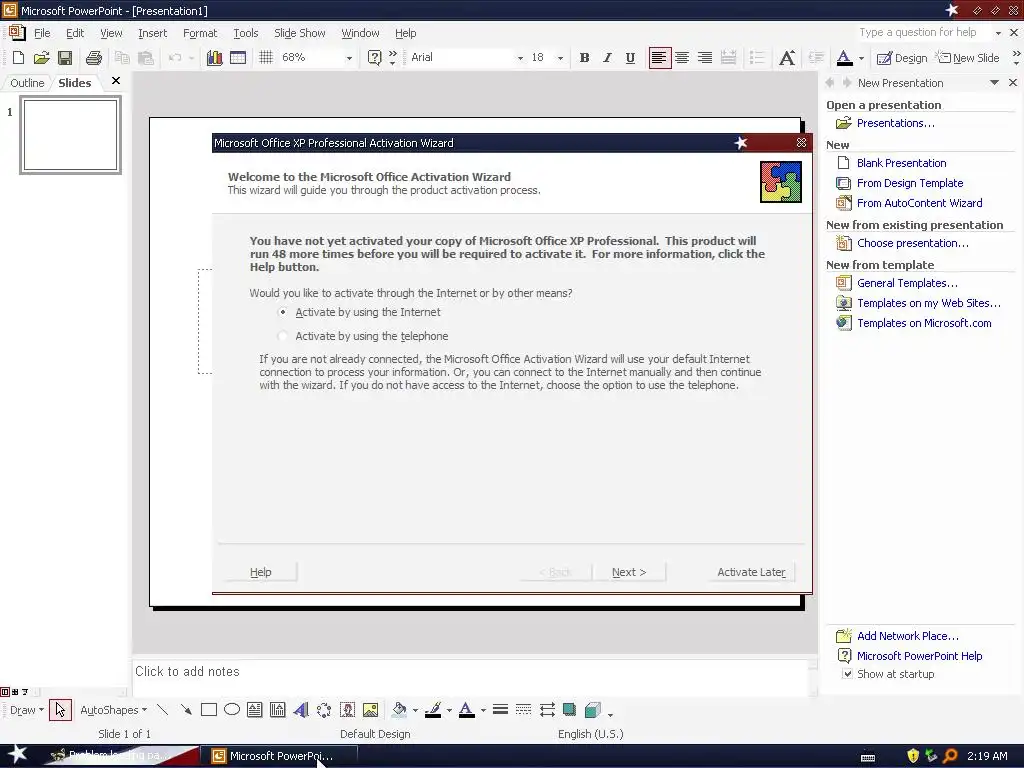Click the Line Style icon
Screen dimensions: 1024x768
[x=500, y=710]
